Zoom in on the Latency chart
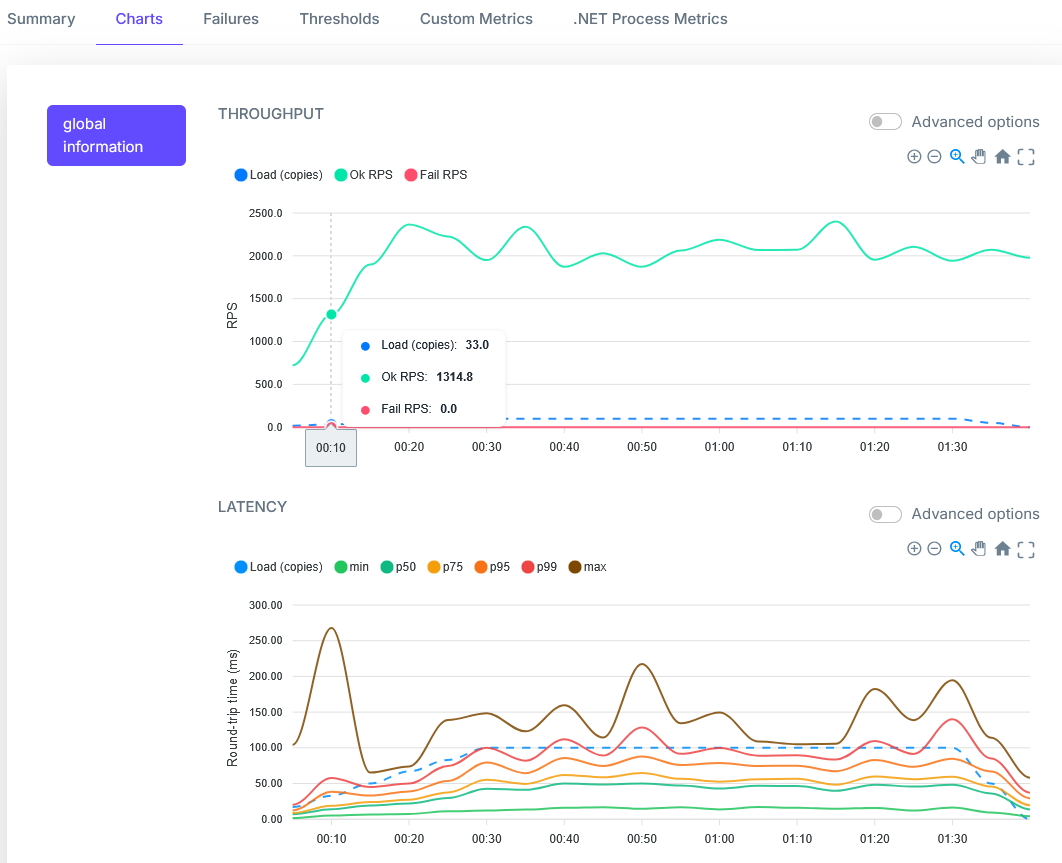Screen dimensions: 1062x863 [x=914, y=549]
